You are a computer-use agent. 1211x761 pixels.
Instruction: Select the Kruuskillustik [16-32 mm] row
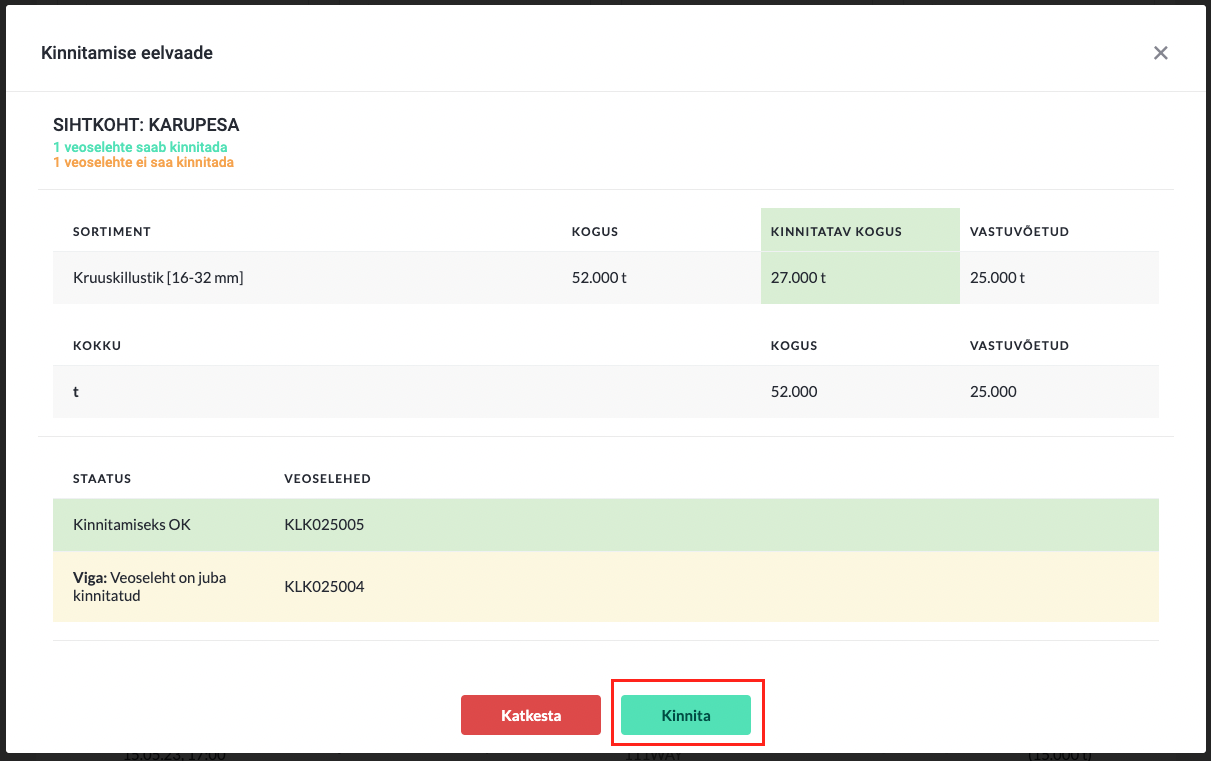(606, 278)
